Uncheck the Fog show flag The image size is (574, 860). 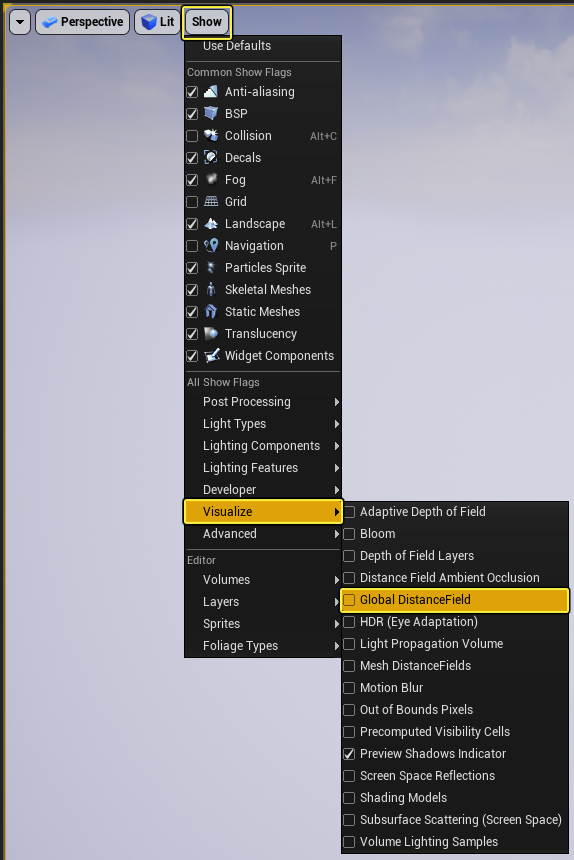point(192,180)
